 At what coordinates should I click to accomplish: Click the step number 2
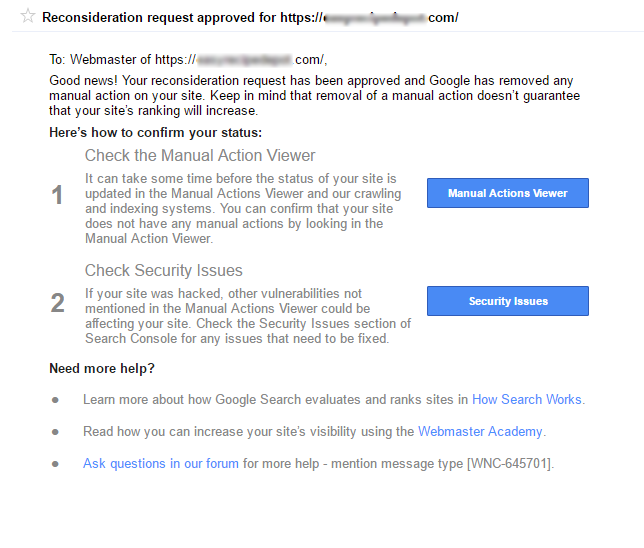tap(58, 303)
